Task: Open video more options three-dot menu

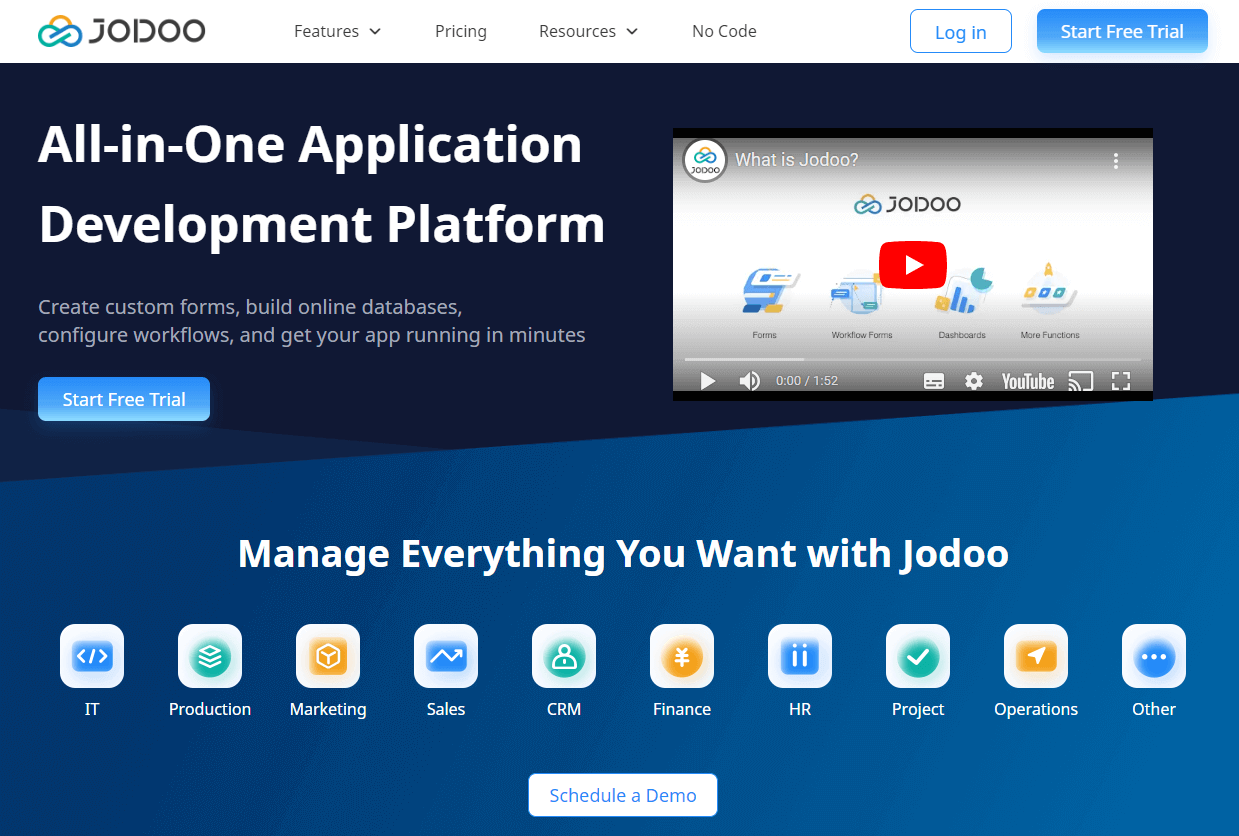Action: pos(1116,160)
